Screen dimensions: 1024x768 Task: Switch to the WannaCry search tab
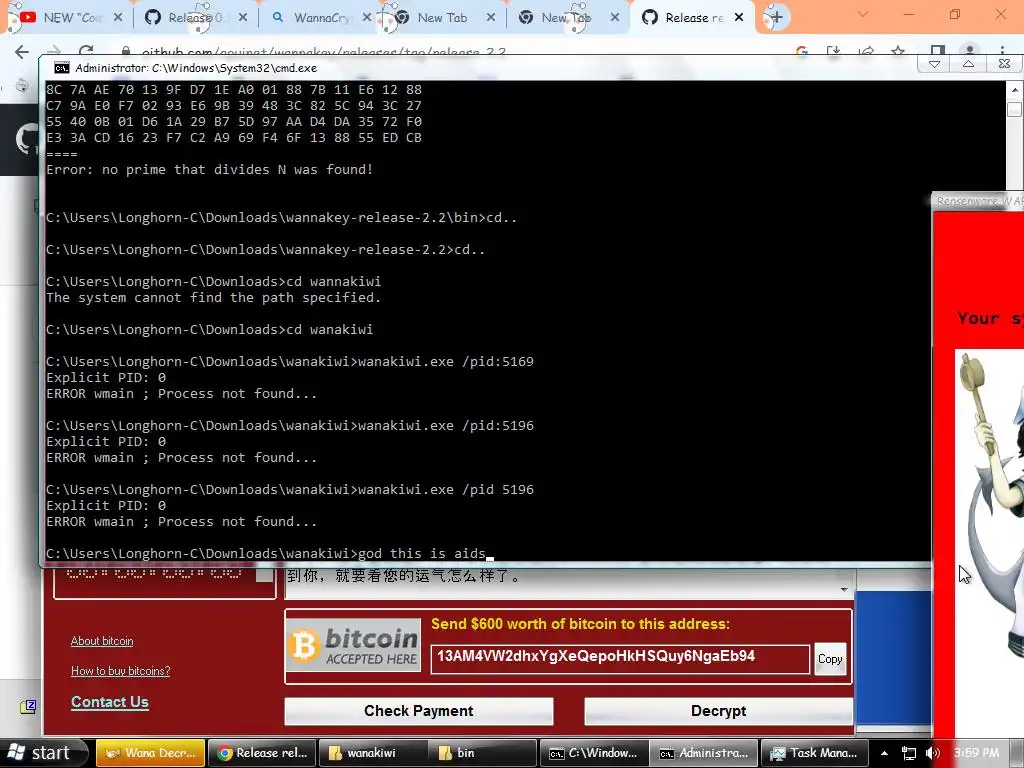pyautogui.click(x=320, y=18)
